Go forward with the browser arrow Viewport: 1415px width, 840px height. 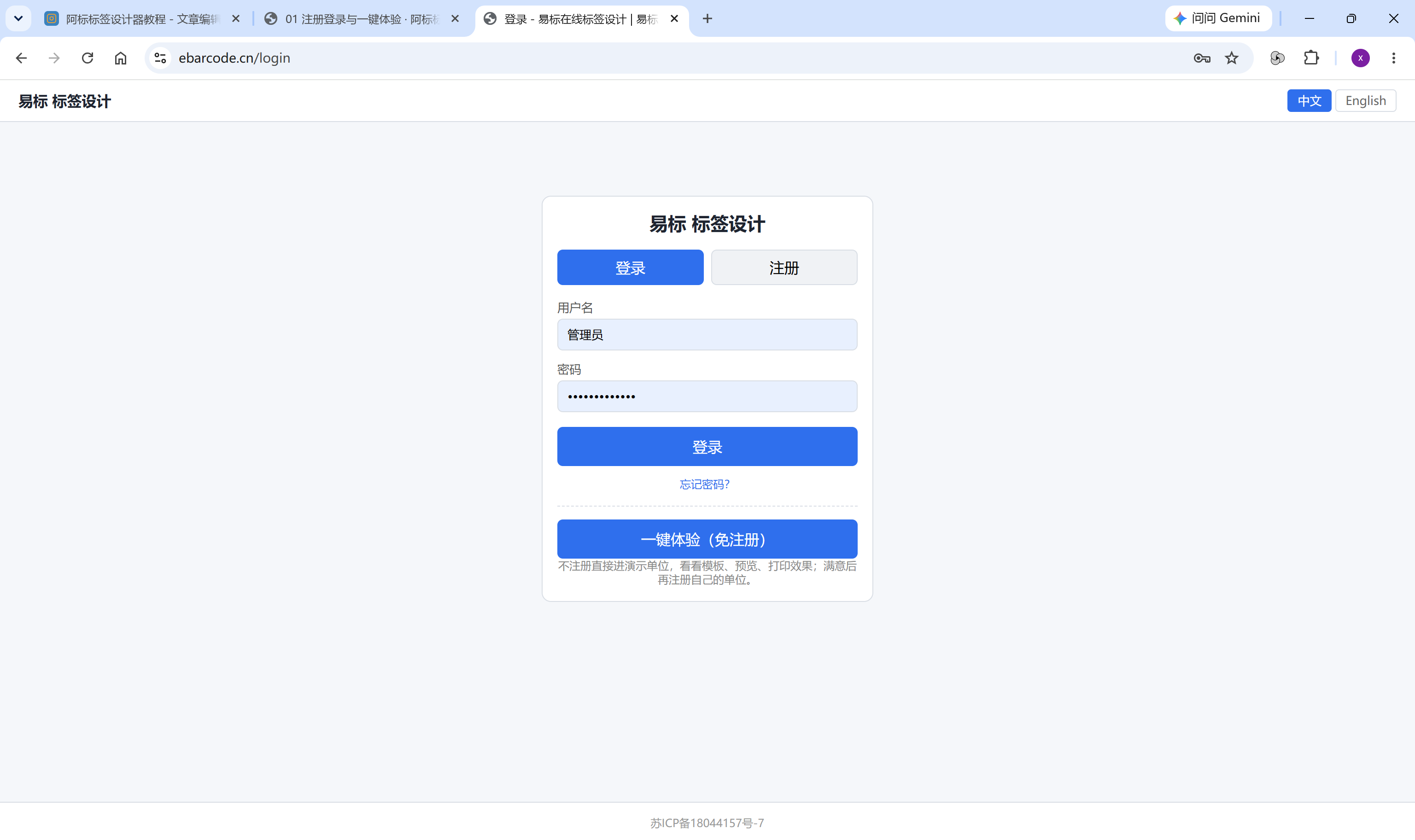click(54, 58)
